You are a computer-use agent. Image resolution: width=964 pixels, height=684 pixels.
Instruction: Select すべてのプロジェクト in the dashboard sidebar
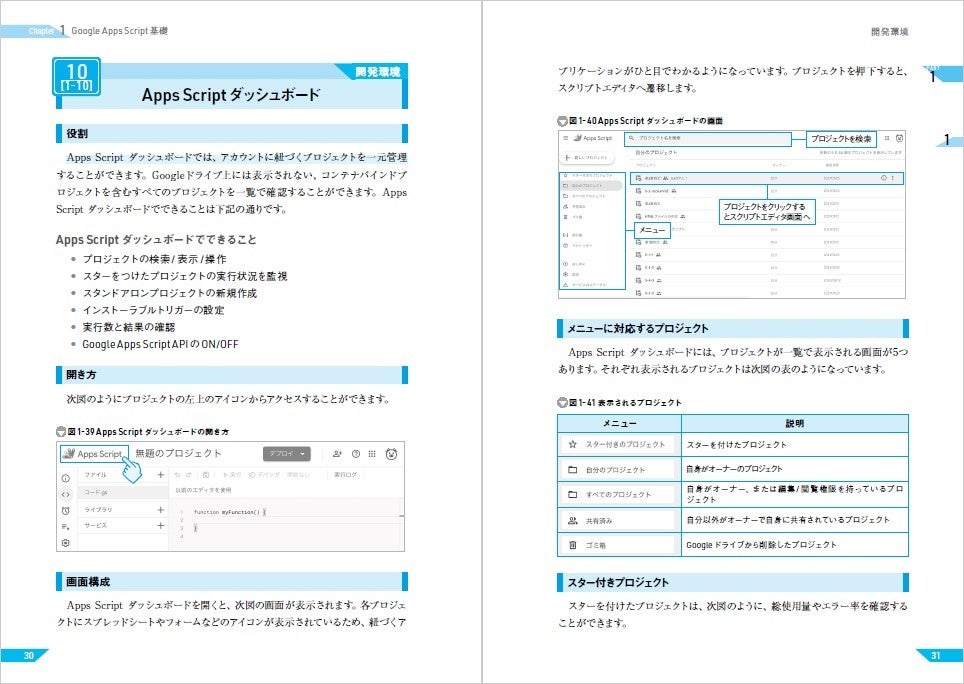pyautogui.click(x=585, y=196)
